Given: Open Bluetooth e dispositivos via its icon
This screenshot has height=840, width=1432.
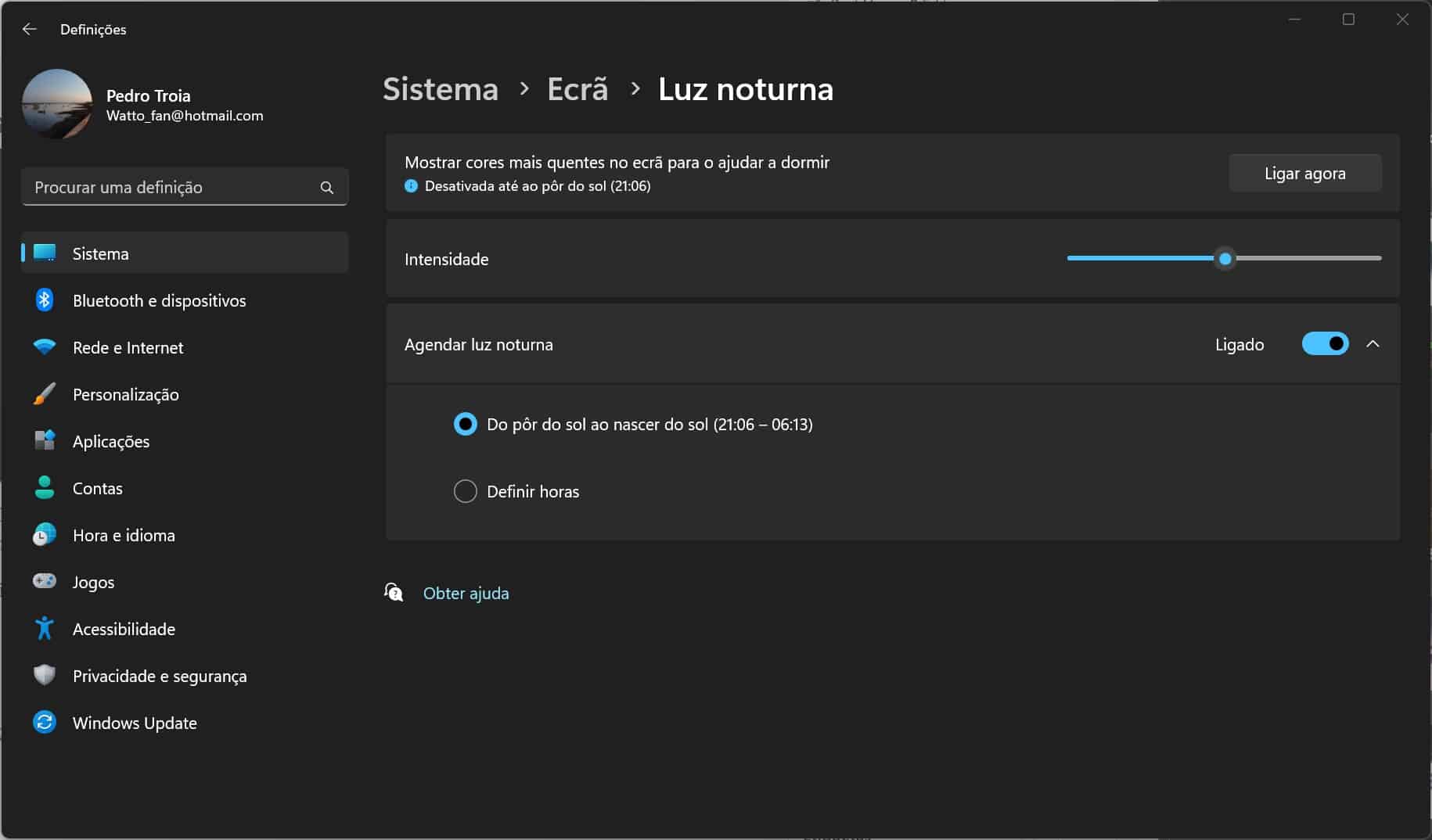Looking at the screenshot, I should coord(45,300).
